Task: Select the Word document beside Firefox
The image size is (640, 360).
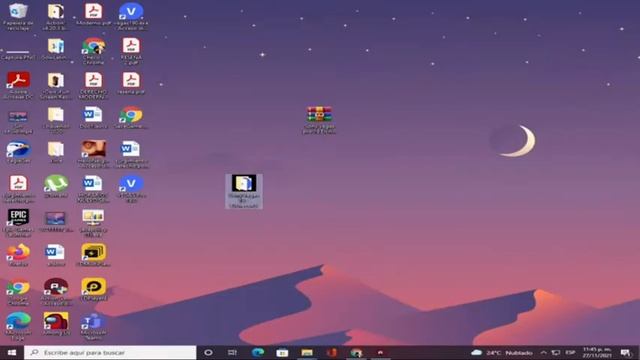Action: point(56,255)
